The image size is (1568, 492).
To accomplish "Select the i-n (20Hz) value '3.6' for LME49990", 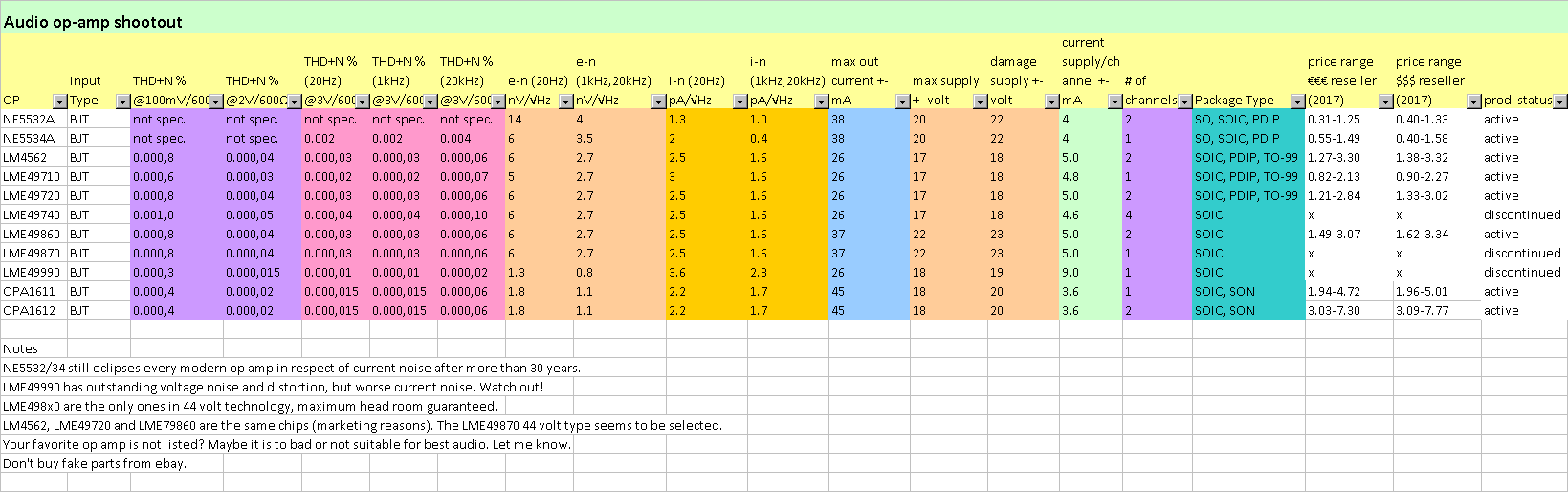I will coord(706,273).
